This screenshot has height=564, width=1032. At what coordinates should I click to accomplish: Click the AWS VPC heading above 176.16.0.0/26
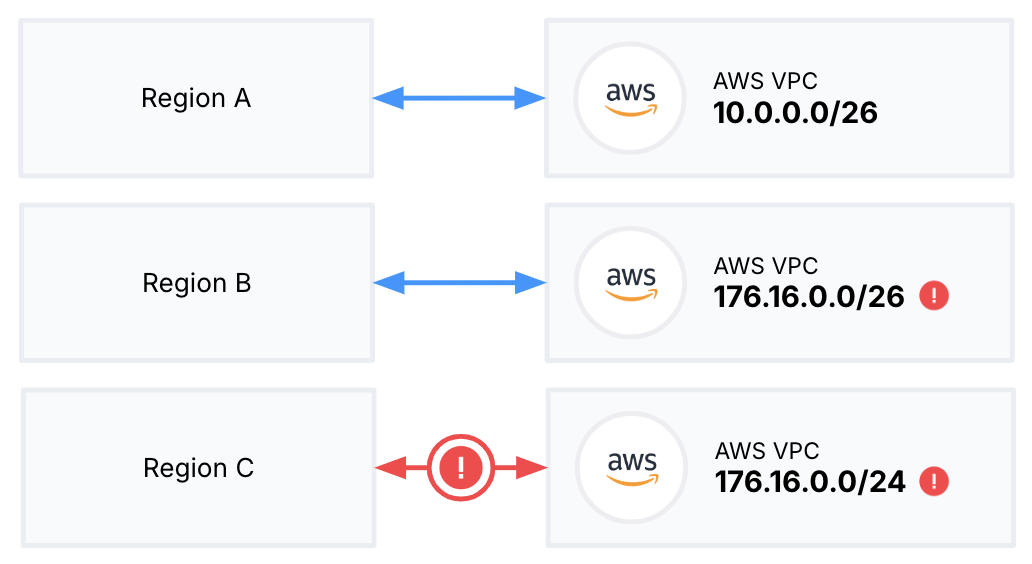[766, 266]
